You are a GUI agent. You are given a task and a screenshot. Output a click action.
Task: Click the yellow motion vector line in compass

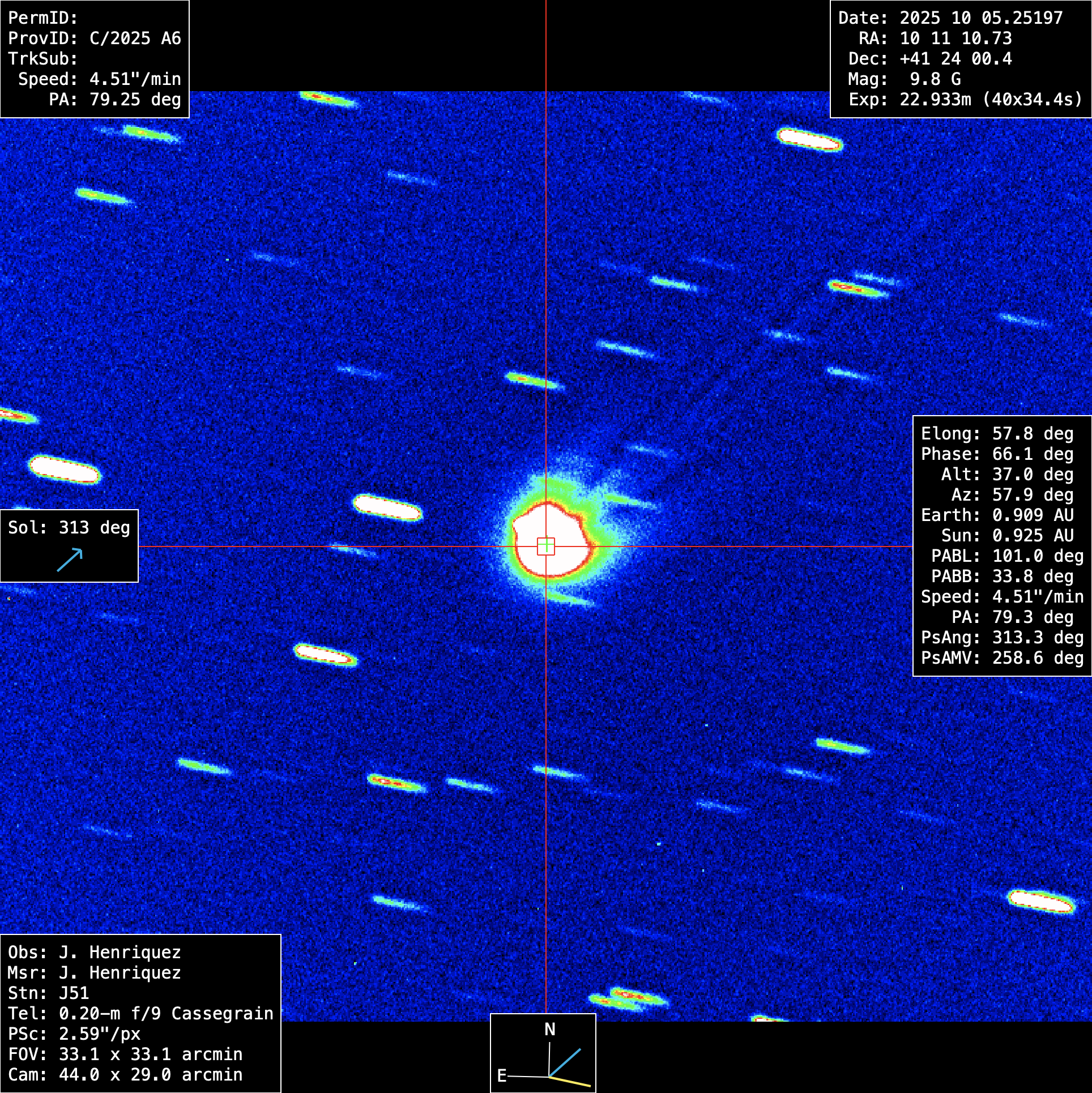570,1081
